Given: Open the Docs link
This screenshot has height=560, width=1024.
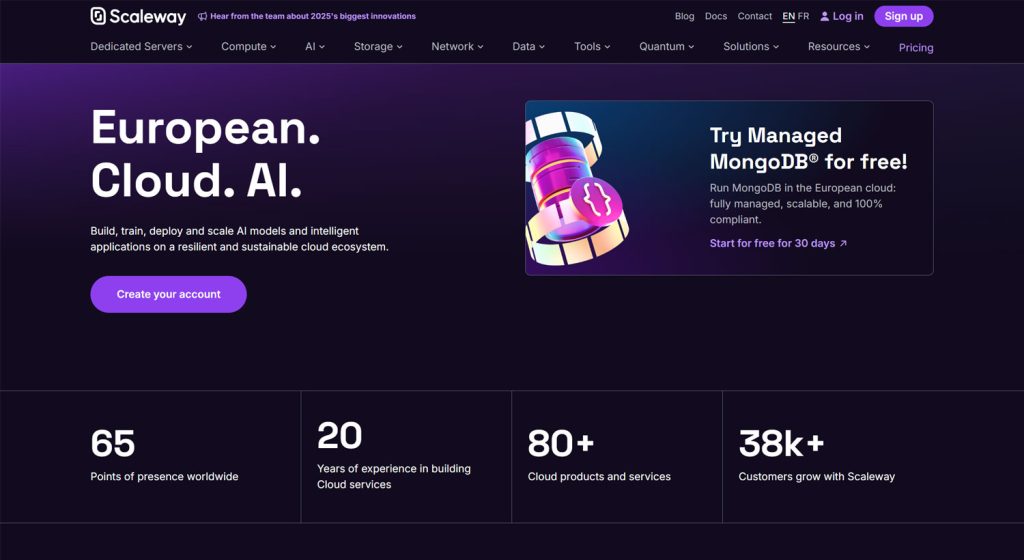Looking at the screenshot, I should 715,17.
